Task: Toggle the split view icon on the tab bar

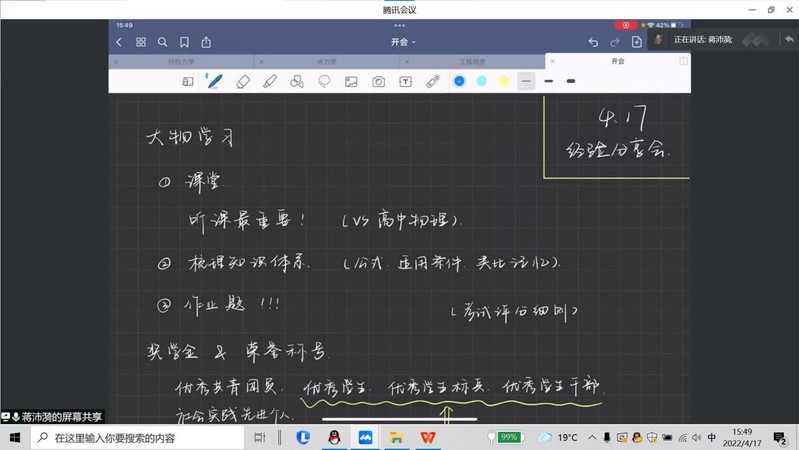Action: tap(683, 61)
